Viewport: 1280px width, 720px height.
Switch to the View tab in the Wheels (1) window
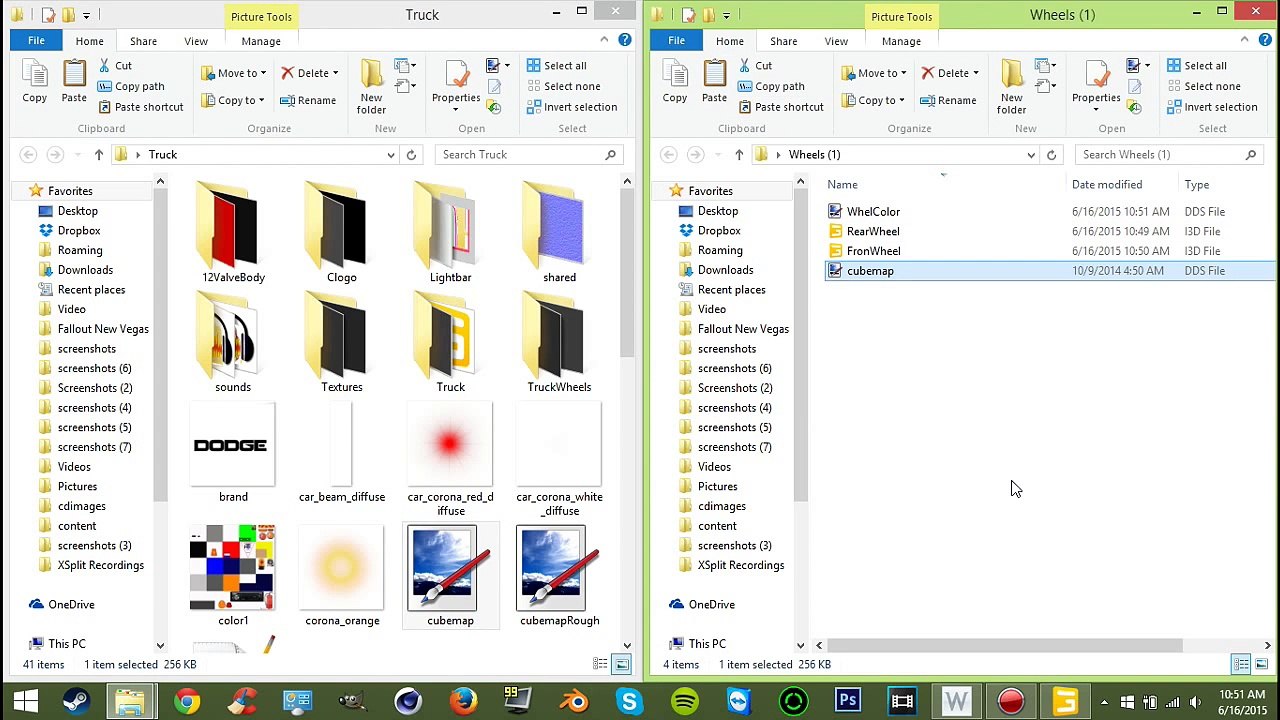pyautogui.click(x=836, y=41)
